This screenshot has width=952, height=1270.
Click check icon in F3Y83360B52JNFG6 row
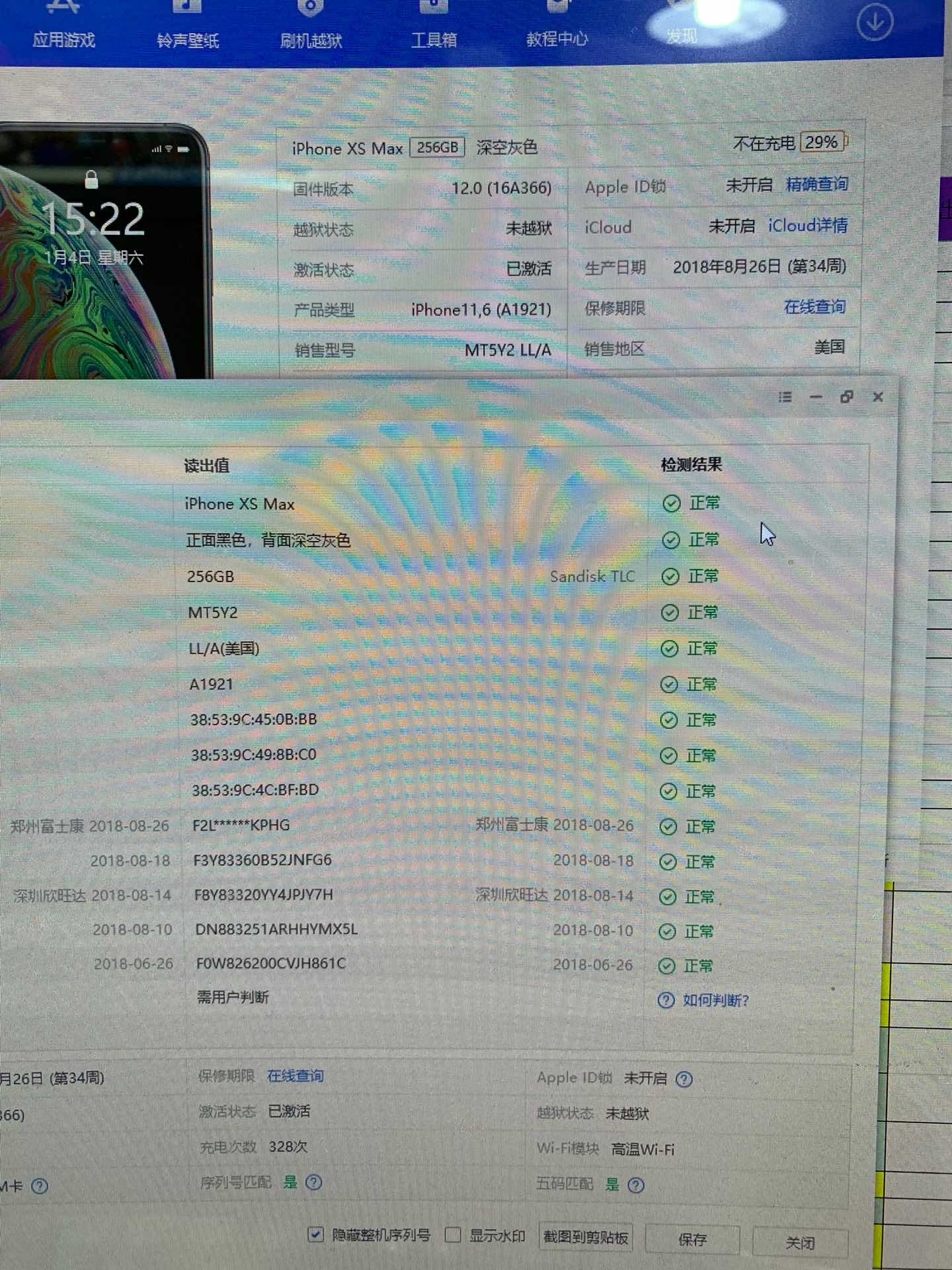(x=668, y=861)
